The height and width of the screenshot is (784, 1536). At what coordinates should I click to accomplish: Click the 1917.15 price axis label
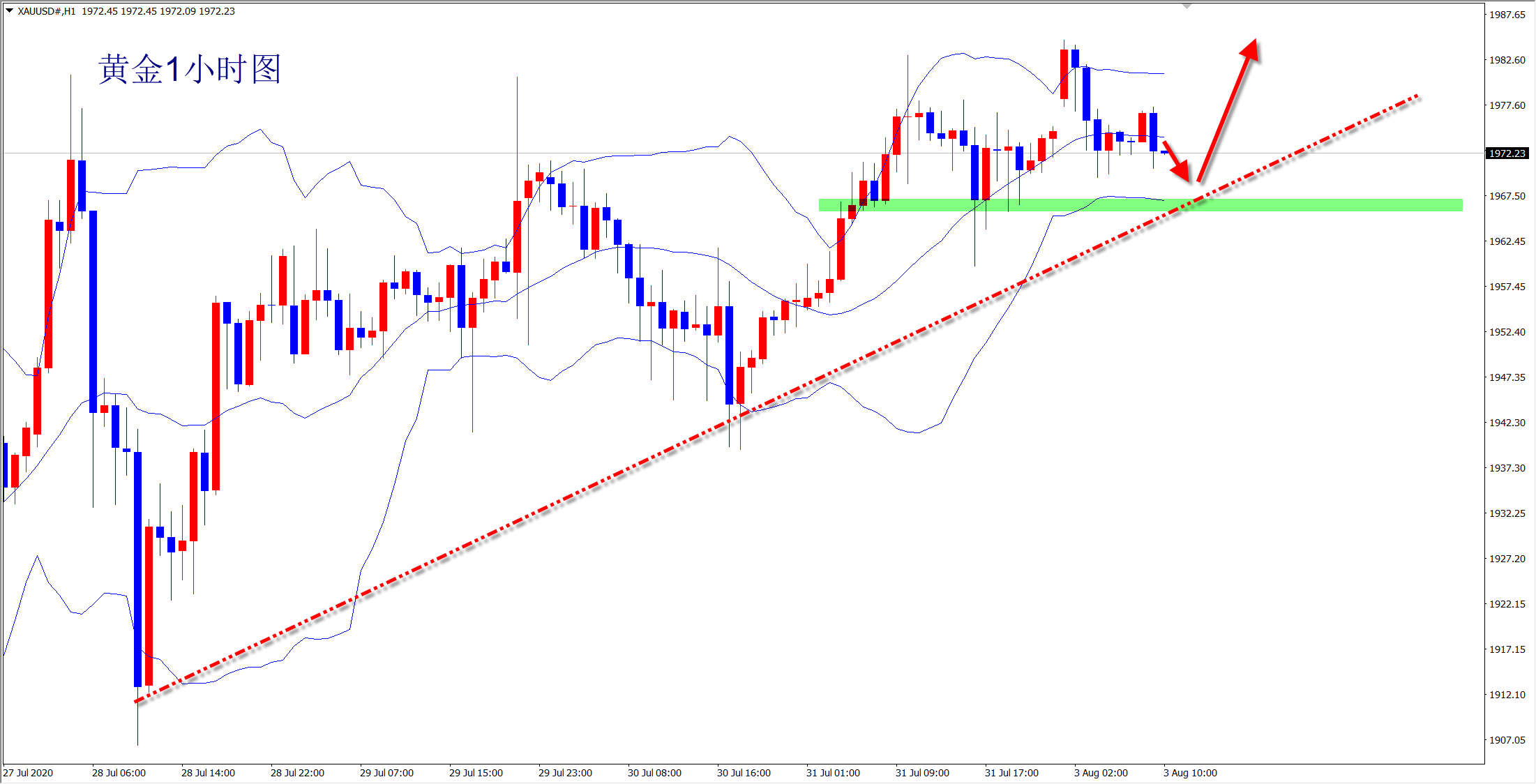[x=1507, y=649]
